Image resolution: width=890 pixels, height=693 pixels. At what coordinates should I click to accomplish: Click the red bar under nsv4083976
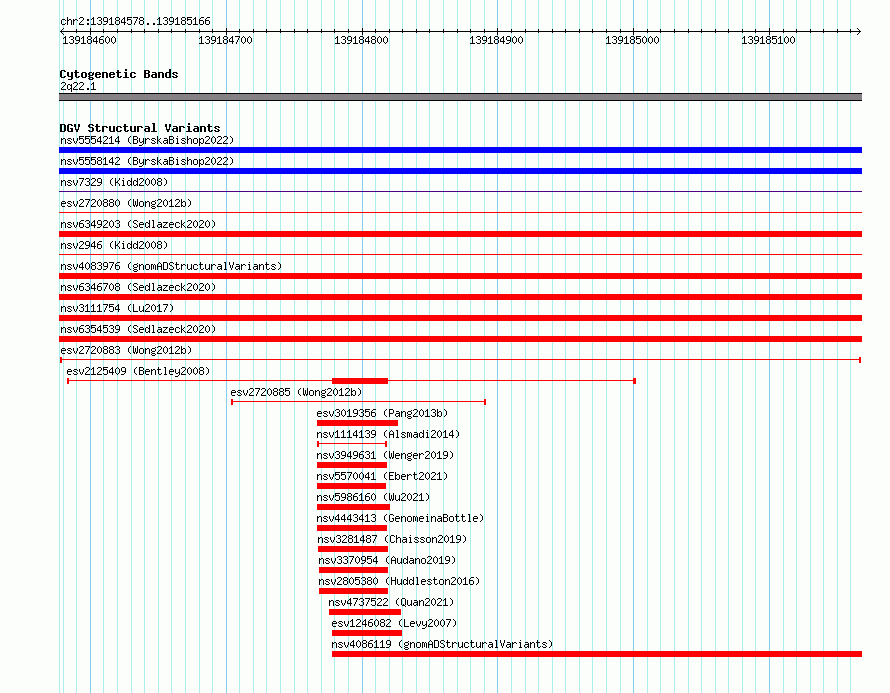[x=460, y=276]
